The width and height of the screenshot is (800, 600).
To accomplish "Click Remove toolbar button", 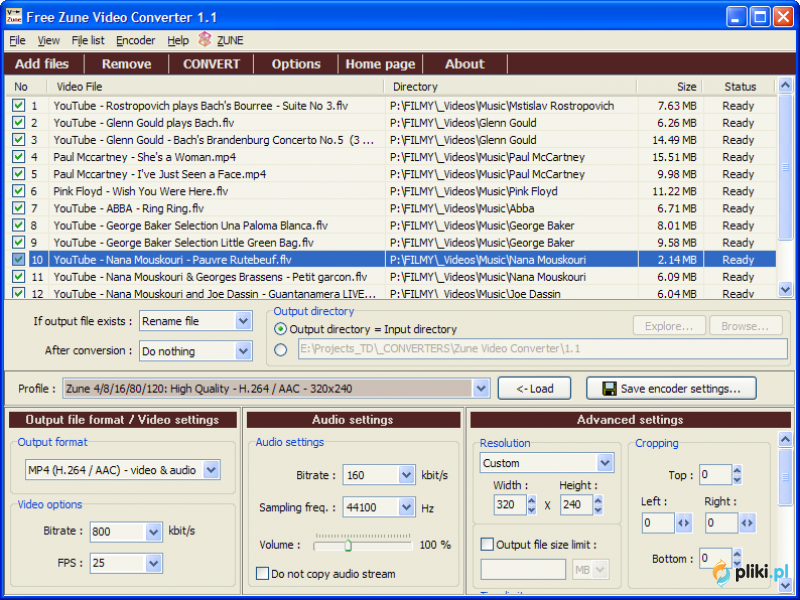I will click(x=126, y=64).
